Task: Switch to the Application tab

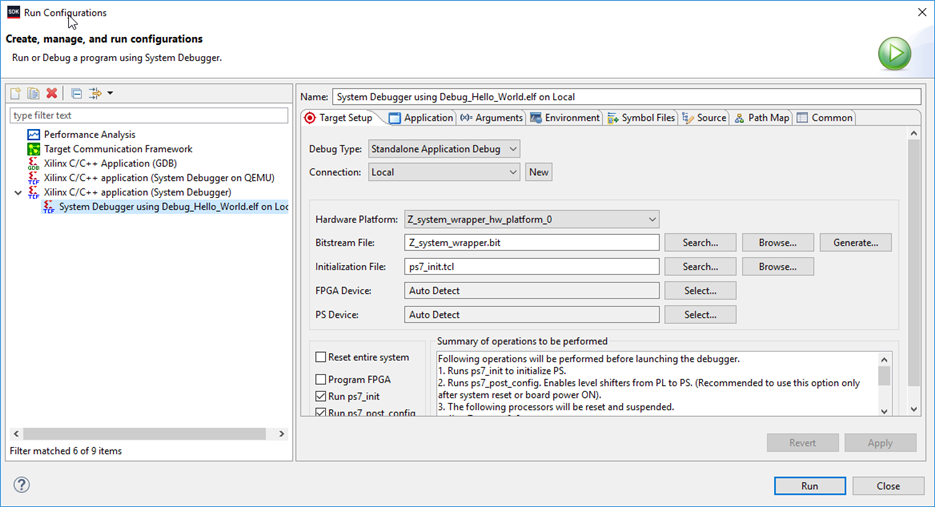Action: pyautogui.click(x=421, y=118)
